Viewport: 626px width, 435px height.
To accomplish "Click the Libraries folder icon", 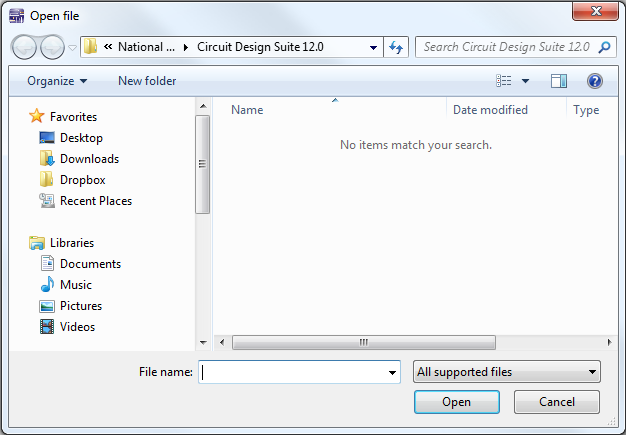I will [x=37, y=243].
